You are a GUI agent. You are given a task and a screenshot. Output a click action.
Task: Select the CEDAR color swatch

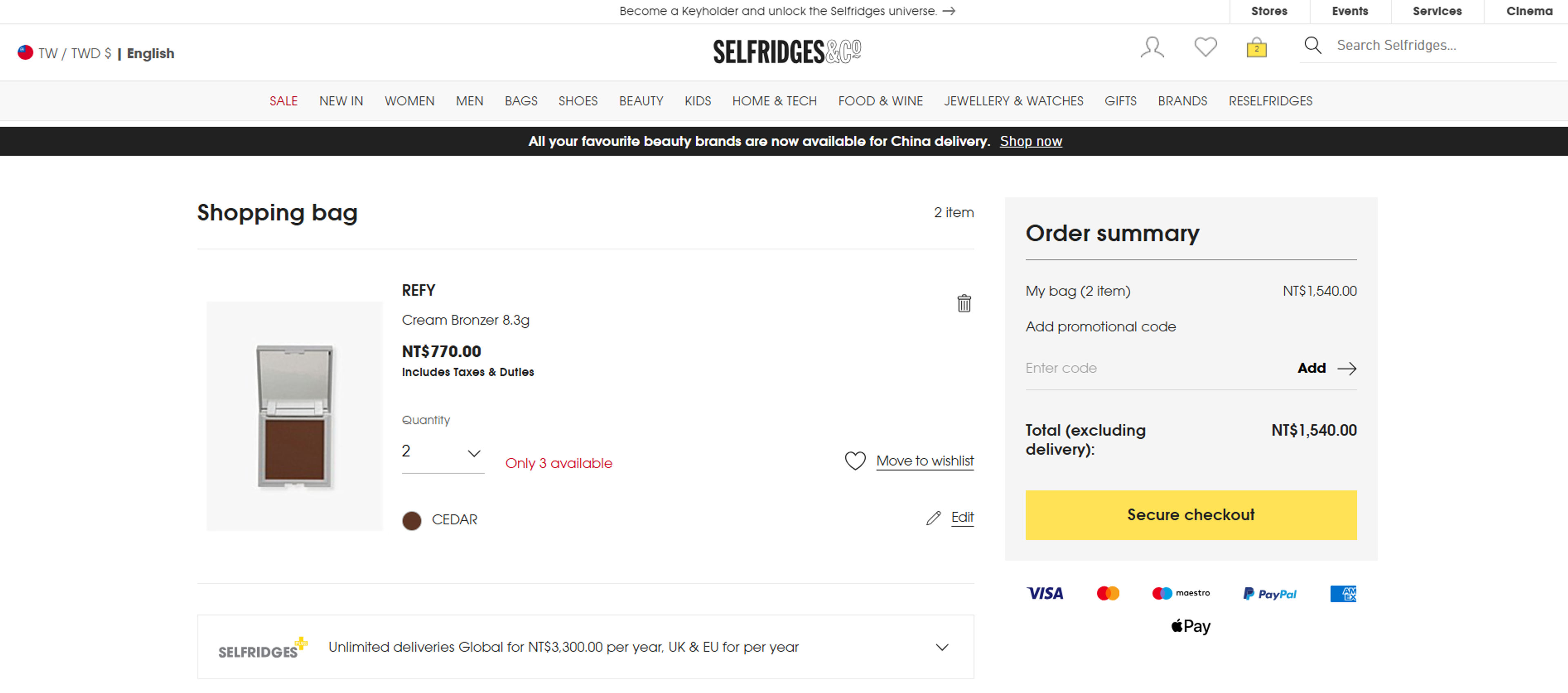click(412, 520)
